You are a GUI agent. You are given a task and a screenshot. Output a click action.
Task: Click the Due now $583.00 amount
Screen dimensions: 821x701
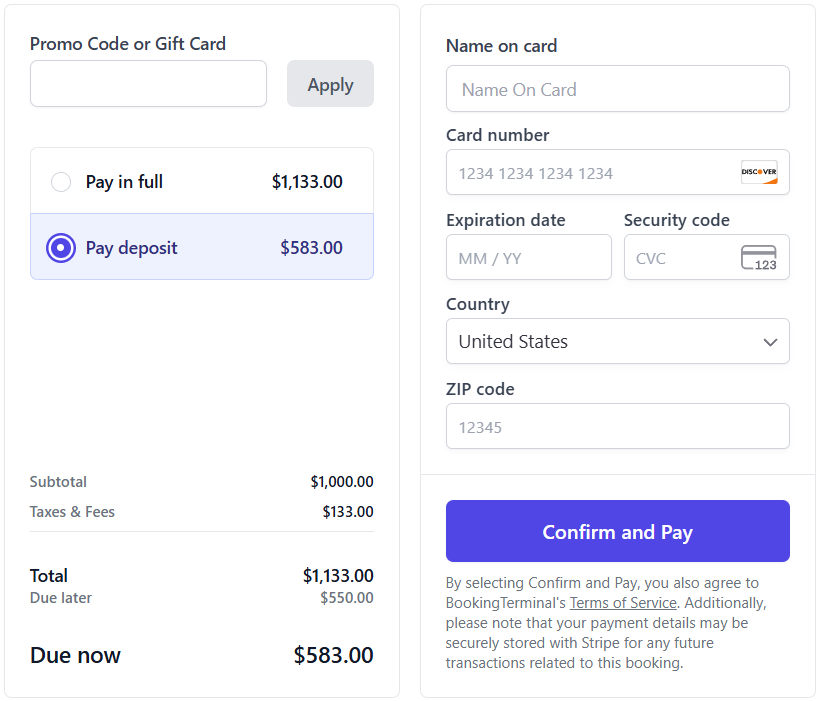[x=333, y=656]
